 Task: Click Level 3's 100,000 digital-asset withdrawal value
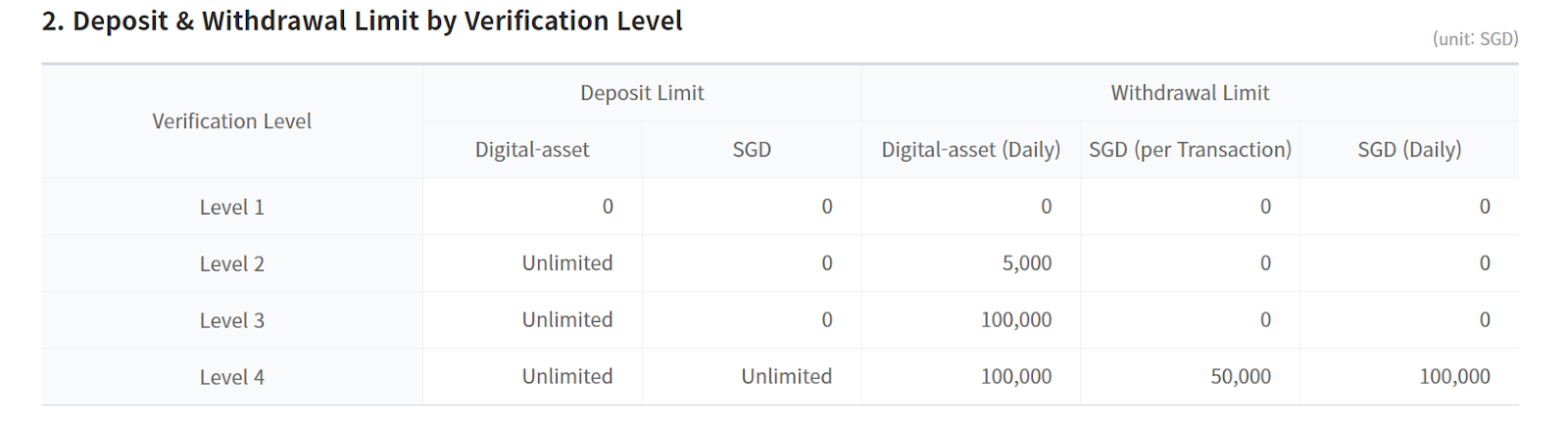[x=1016, y=320]
